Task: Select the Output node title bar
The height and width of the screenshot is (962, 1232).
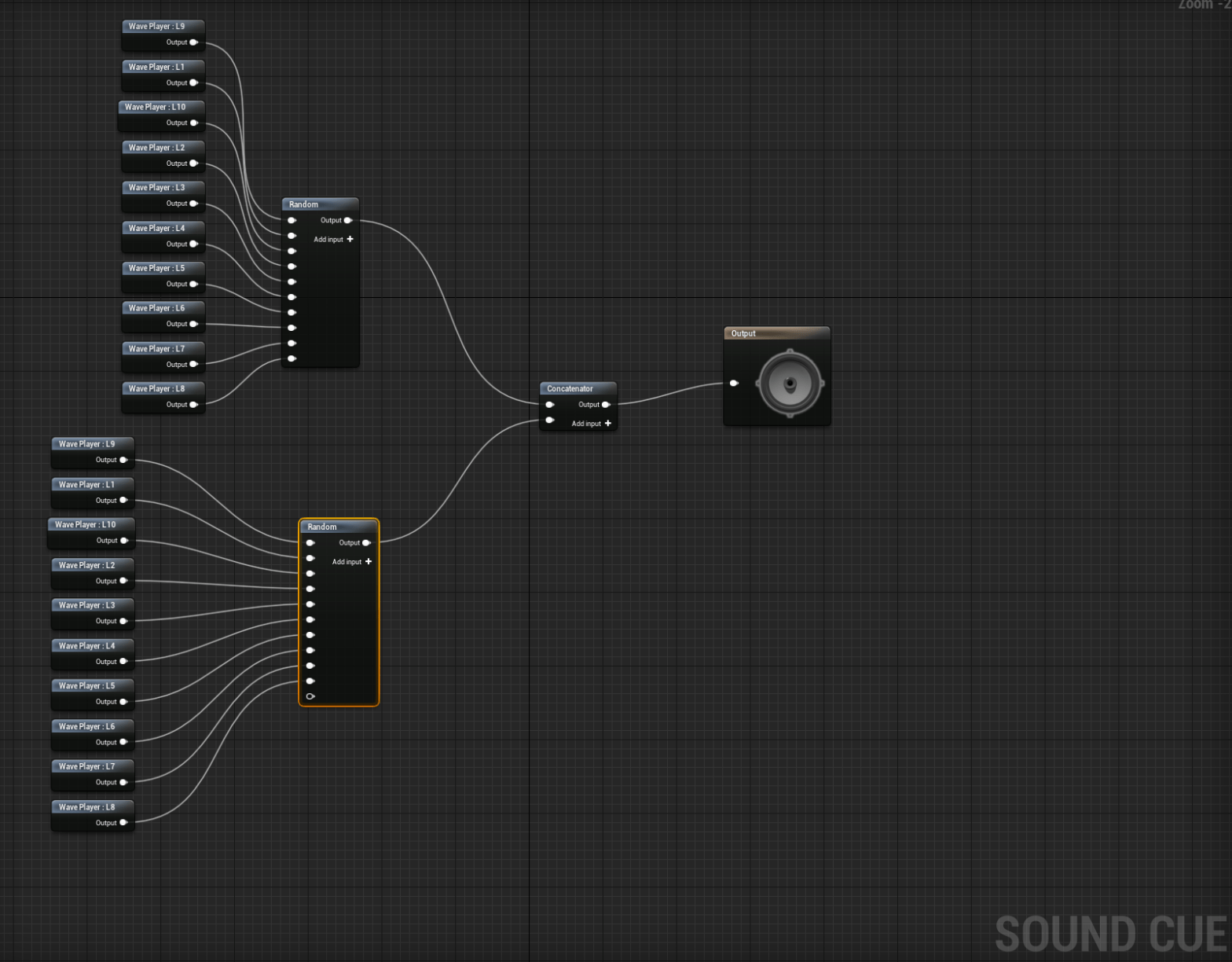Action: pos(775,333)
